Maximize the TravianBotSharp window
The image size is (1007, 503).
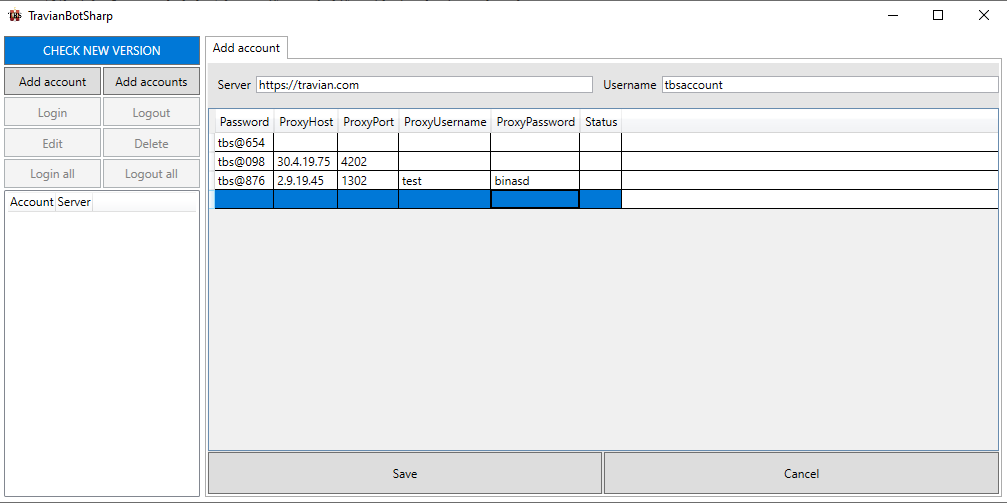tap(938, 15)
